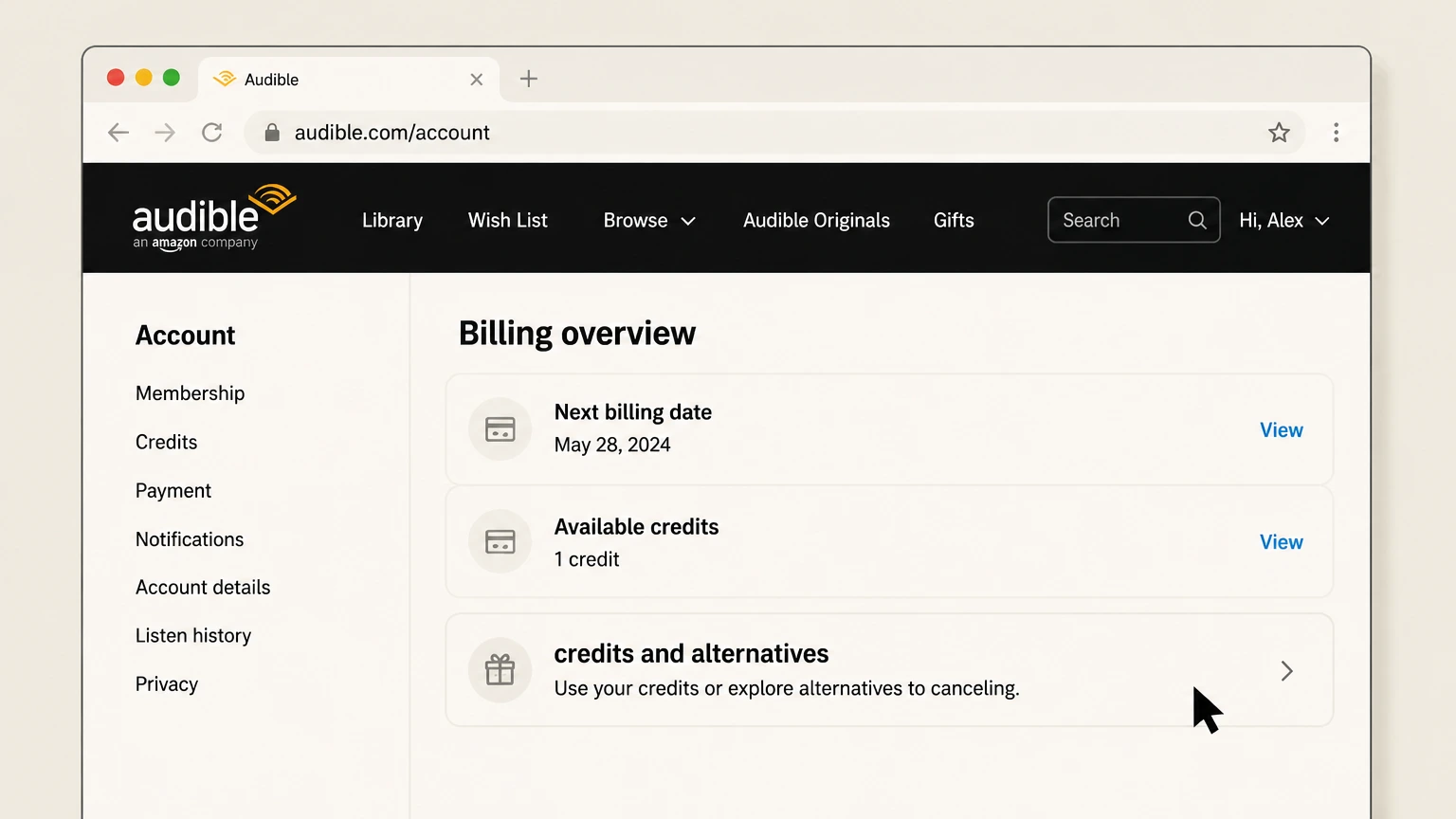Close the Audible browser tab
Image resolution: width=1456 pixels, height=819 pixels.
pyautogui.click(x=477, y=80)
